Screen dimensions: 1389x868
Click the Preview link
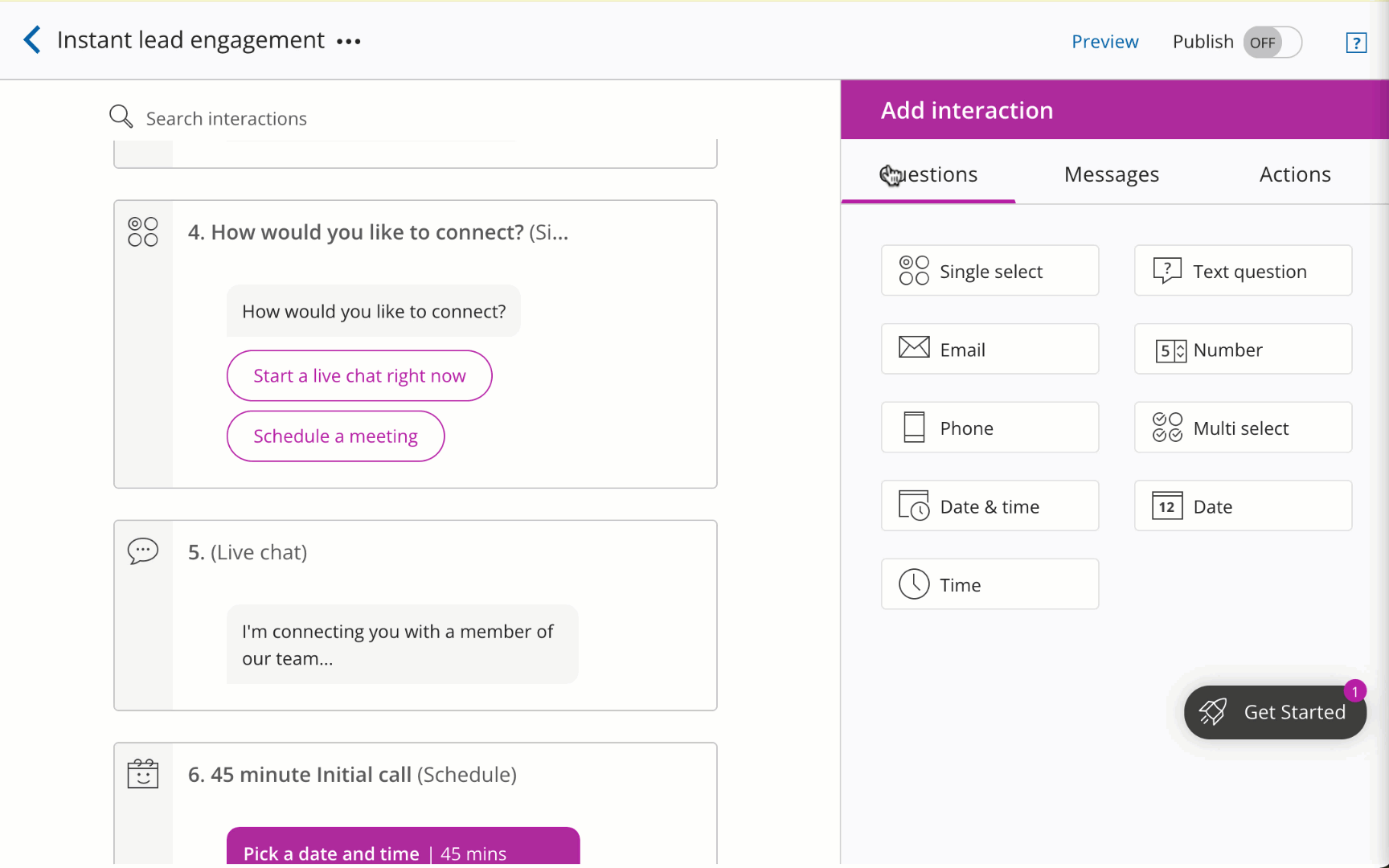click(1104, 42)
